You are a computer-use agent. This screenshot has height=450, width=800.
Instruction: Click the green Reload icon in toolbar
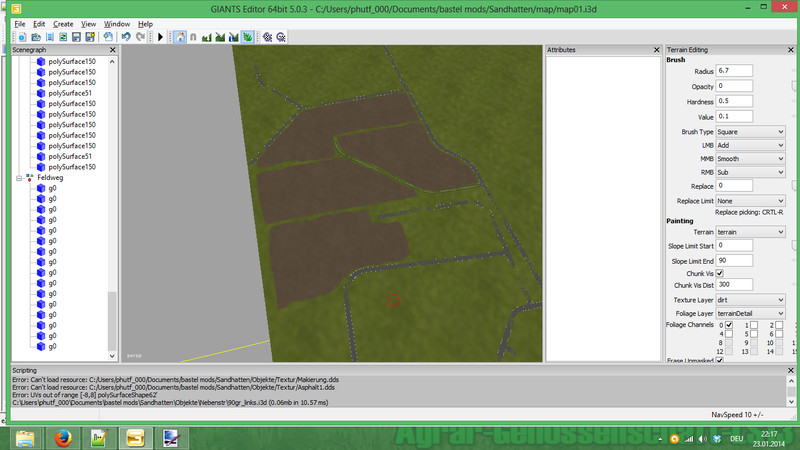click(63, 37)
